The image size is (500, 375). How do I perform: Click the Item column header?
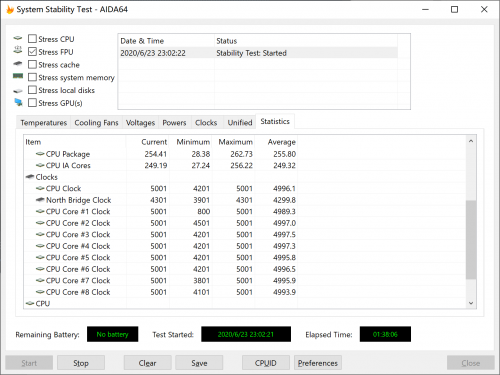click(x=75, y=142)
